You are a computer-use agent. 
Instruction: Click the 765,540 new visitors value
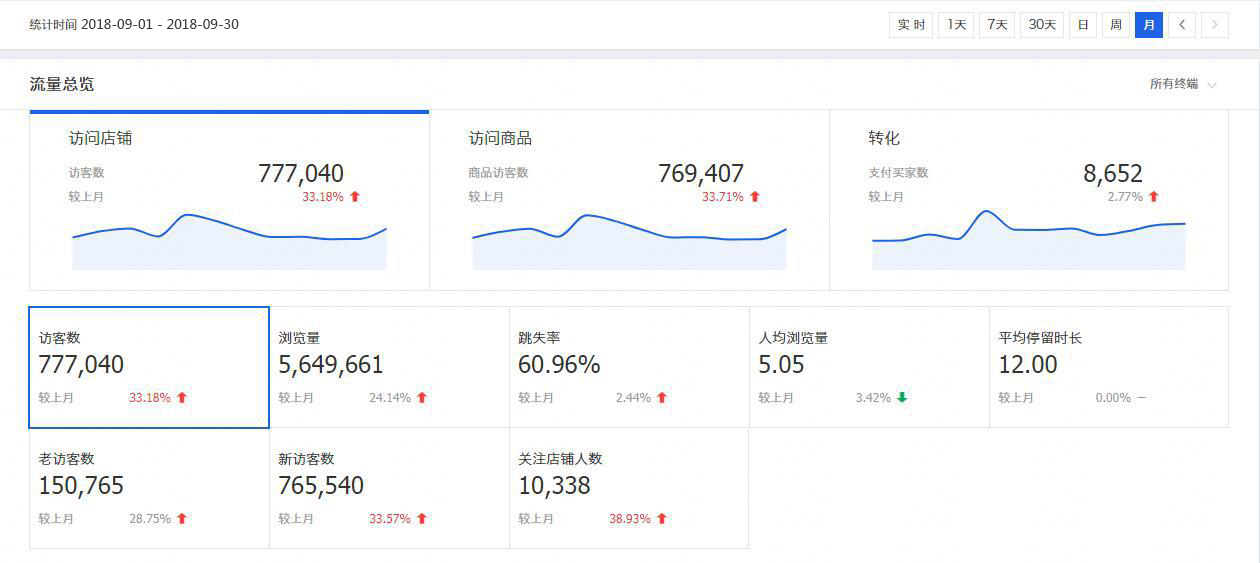(321, 486)
